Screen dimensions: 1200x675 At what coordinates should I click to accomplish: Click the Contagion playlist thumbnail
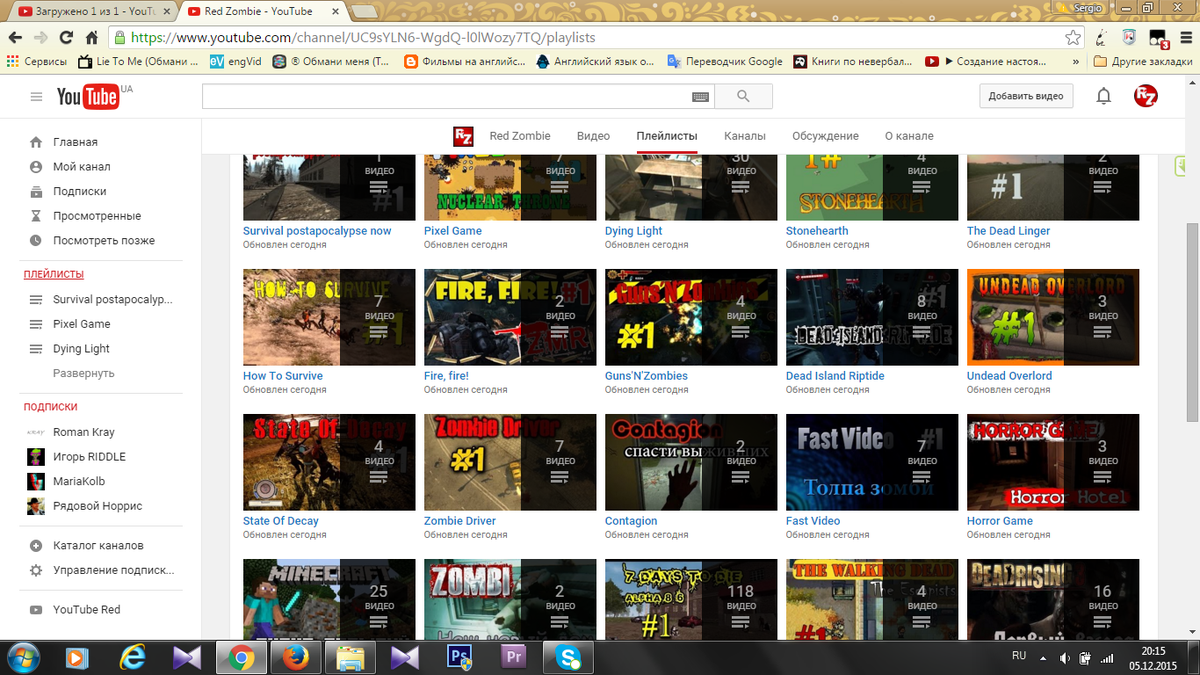(x=691, y=462)
